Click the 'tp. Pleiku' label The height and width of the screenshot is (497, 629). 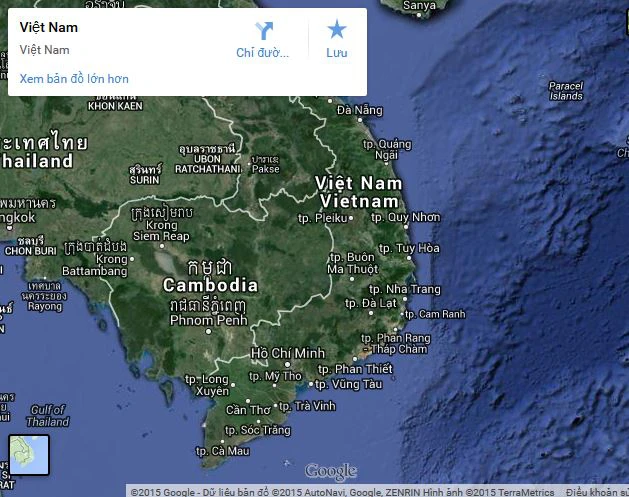point(323,218)
